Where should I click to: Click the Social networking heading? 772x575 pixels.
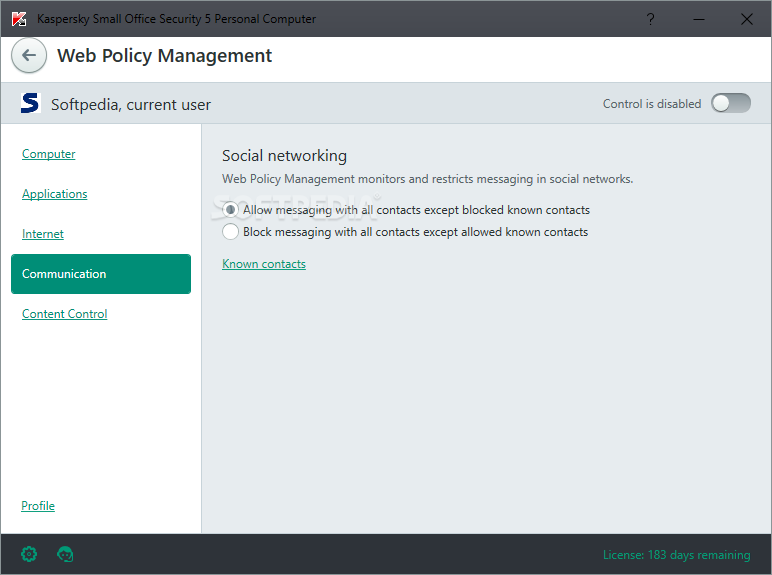point(285,156)
